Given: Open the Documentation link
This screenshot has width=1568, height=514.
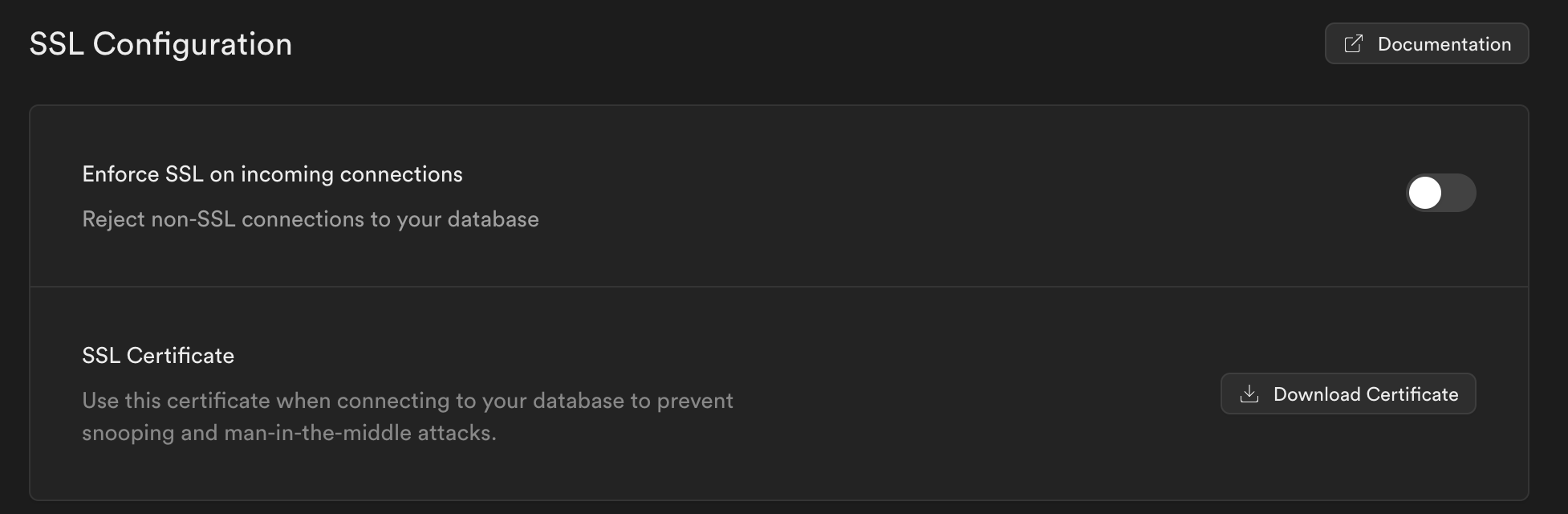Looking at the screenshot, I should pos(1426,44).
